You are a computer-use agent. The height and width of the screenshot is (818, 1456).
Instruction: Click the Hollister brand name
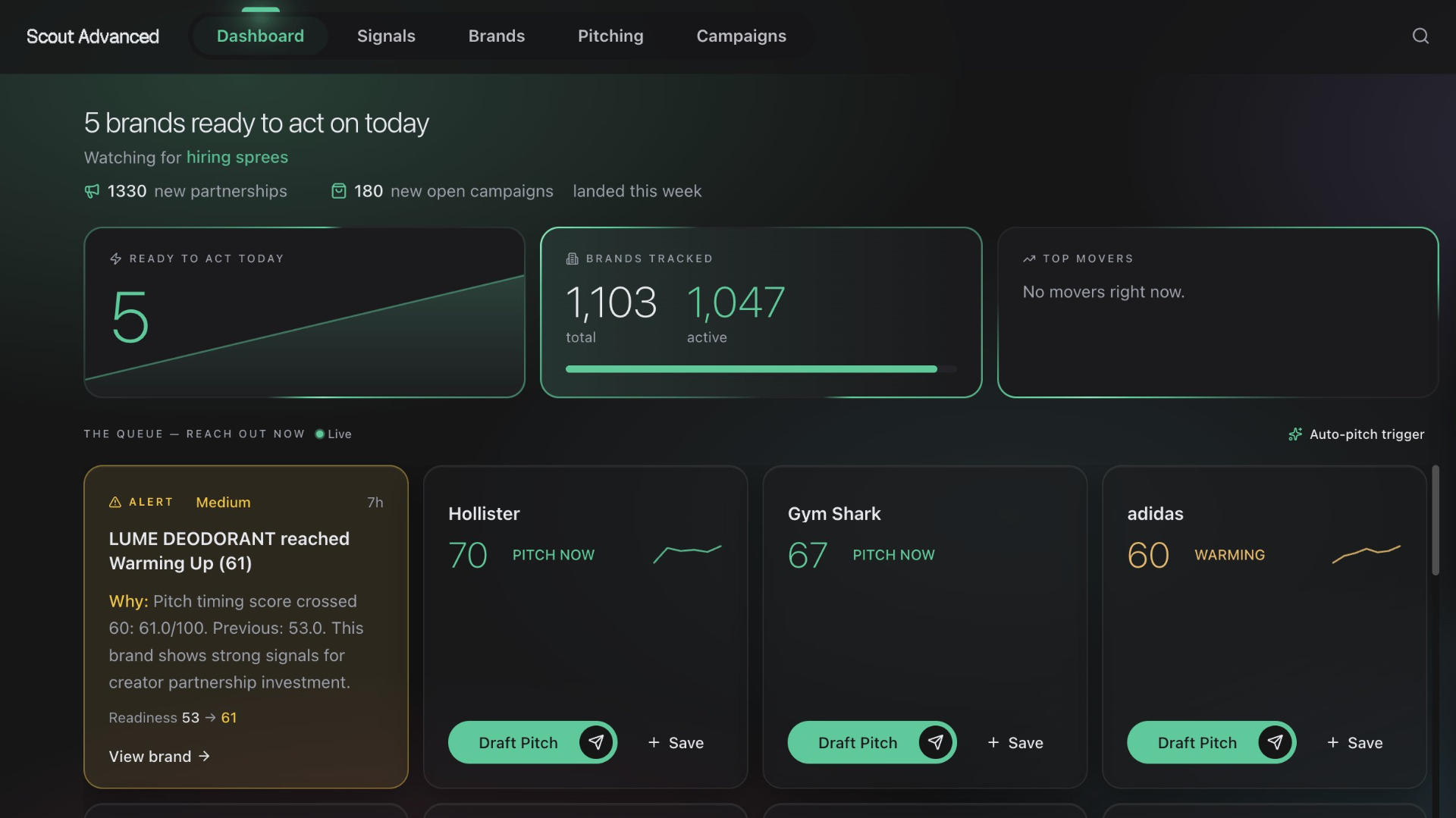(484, 513)
